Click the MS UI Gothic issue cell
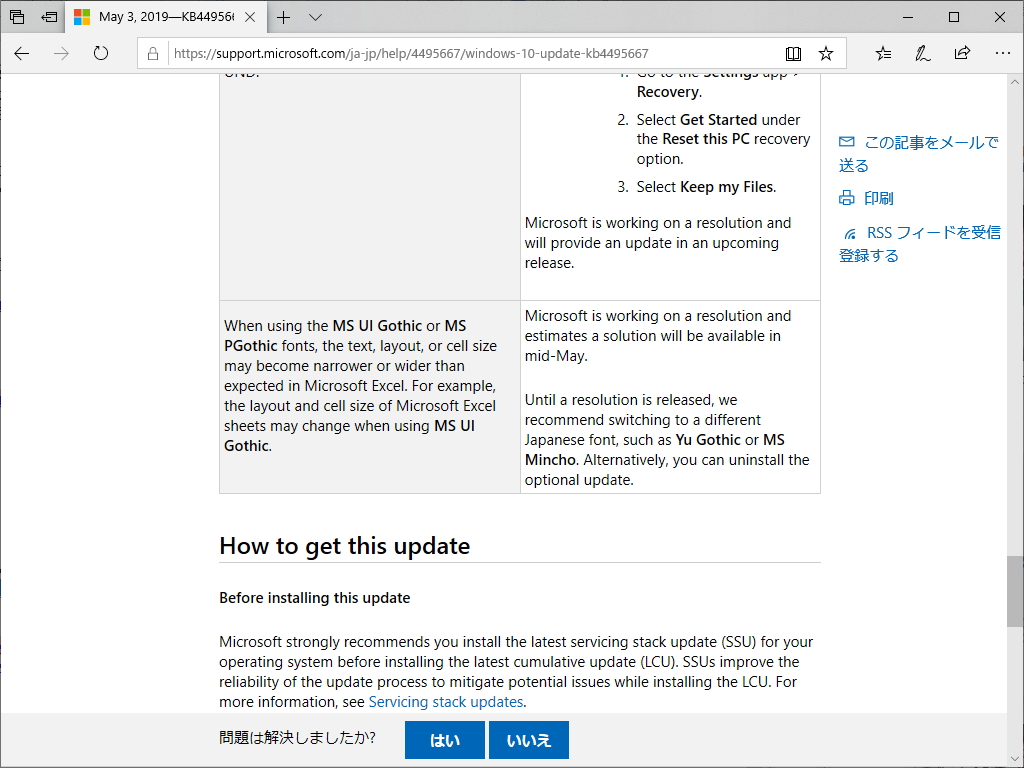Viewport: 1024px width, 768px height. pyautogui.click(x=370, y=397)
